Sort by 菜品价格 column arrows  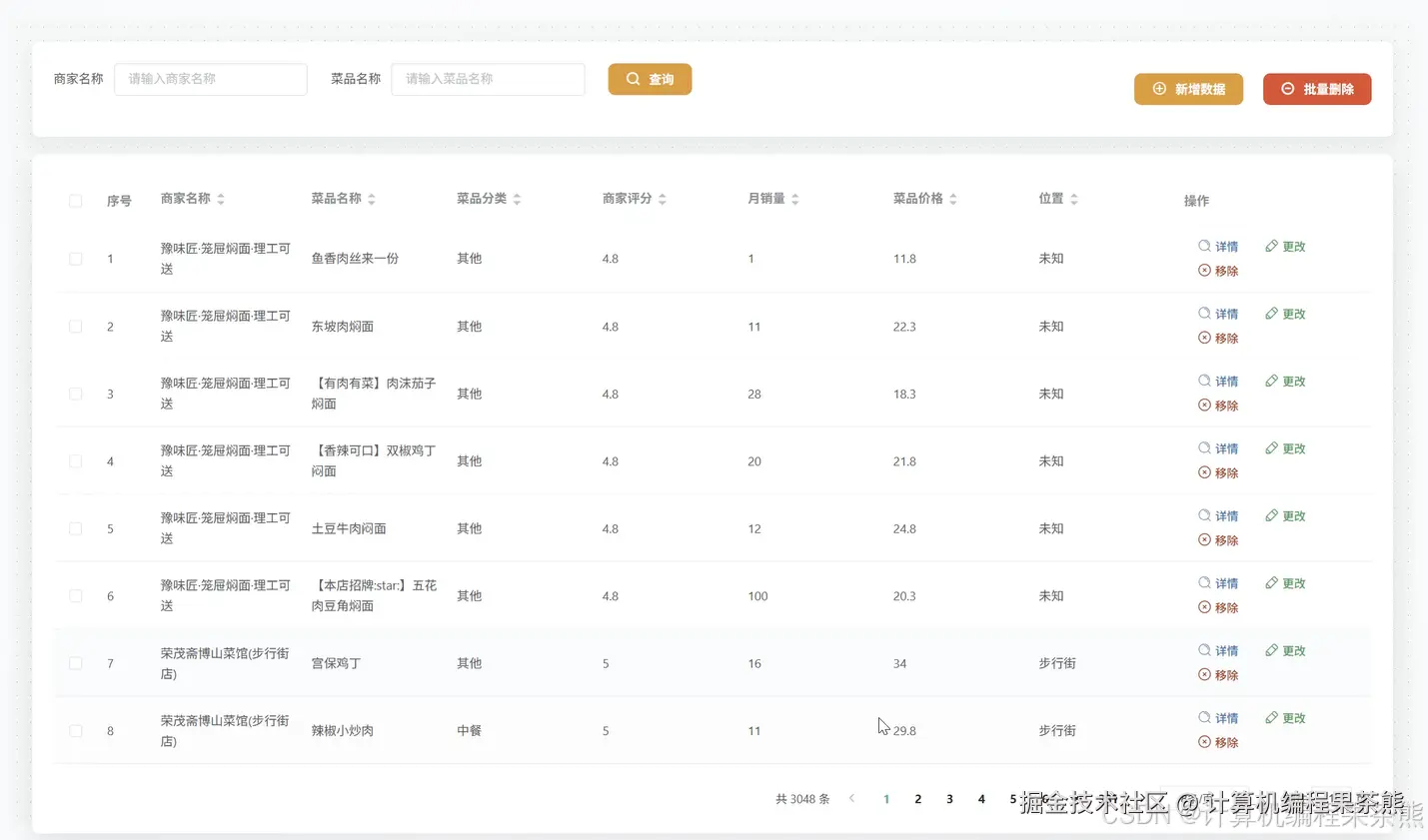click(x=953, y=200)
